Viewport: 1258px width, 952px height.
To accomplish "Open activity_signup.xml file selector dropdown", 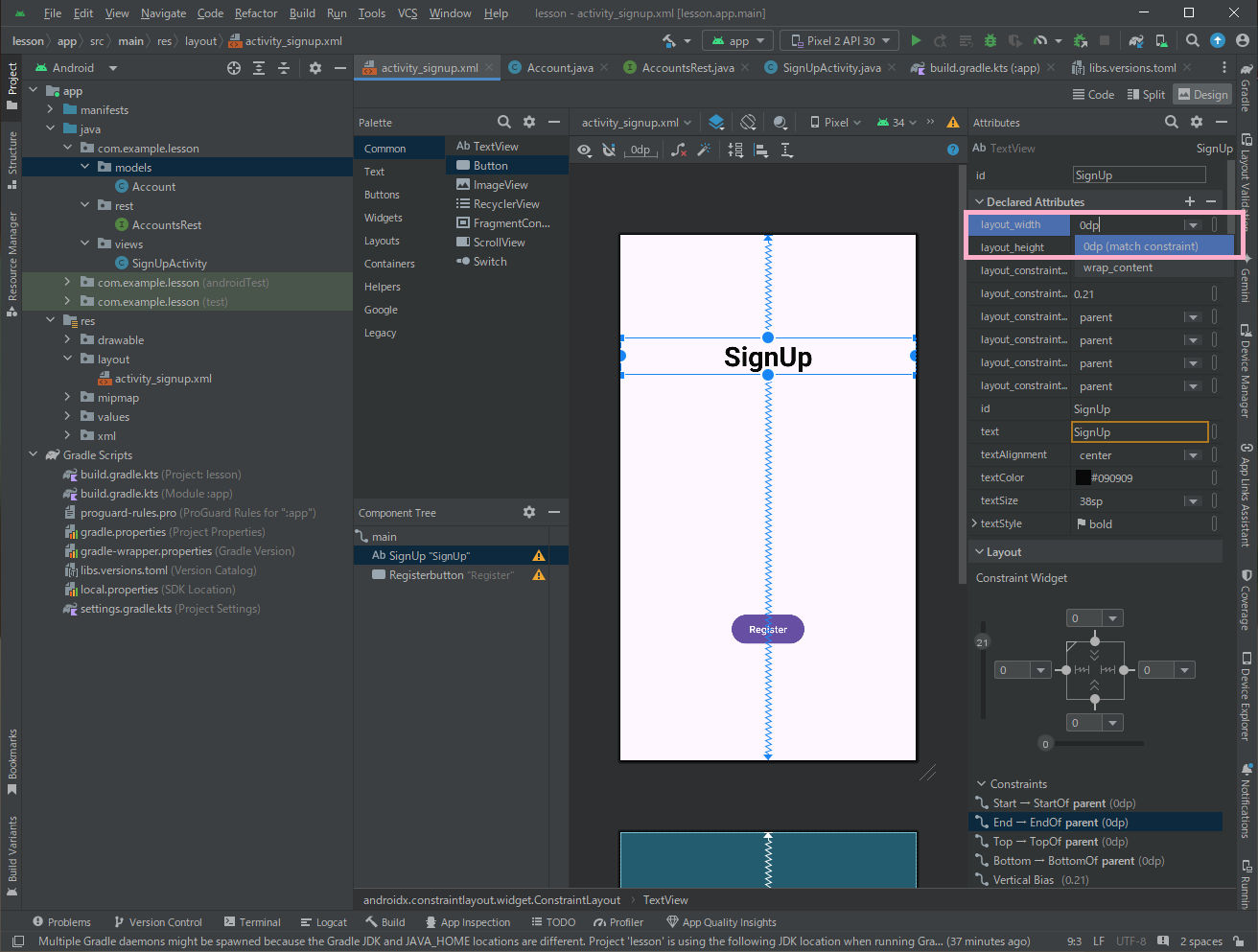I will 637,122.
